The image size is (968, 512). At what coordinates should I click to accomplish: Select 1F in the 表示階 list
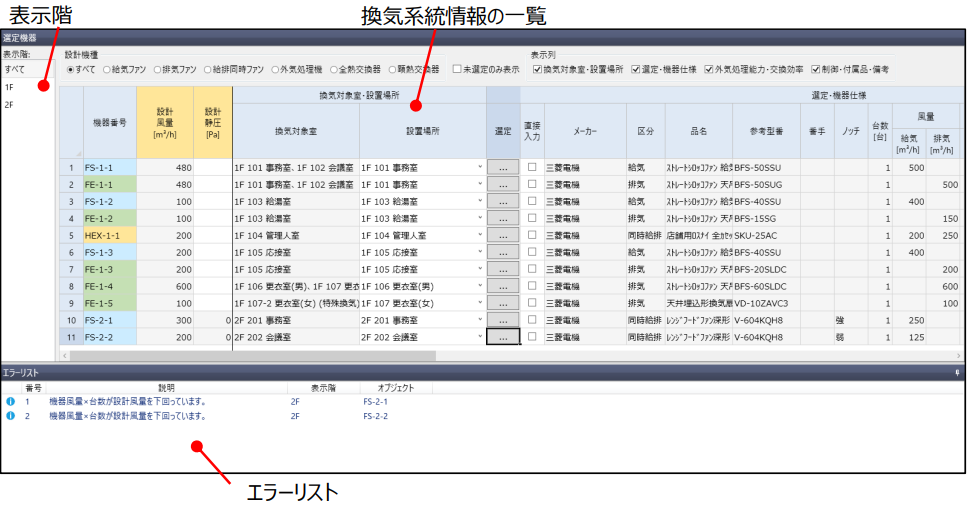9,87
